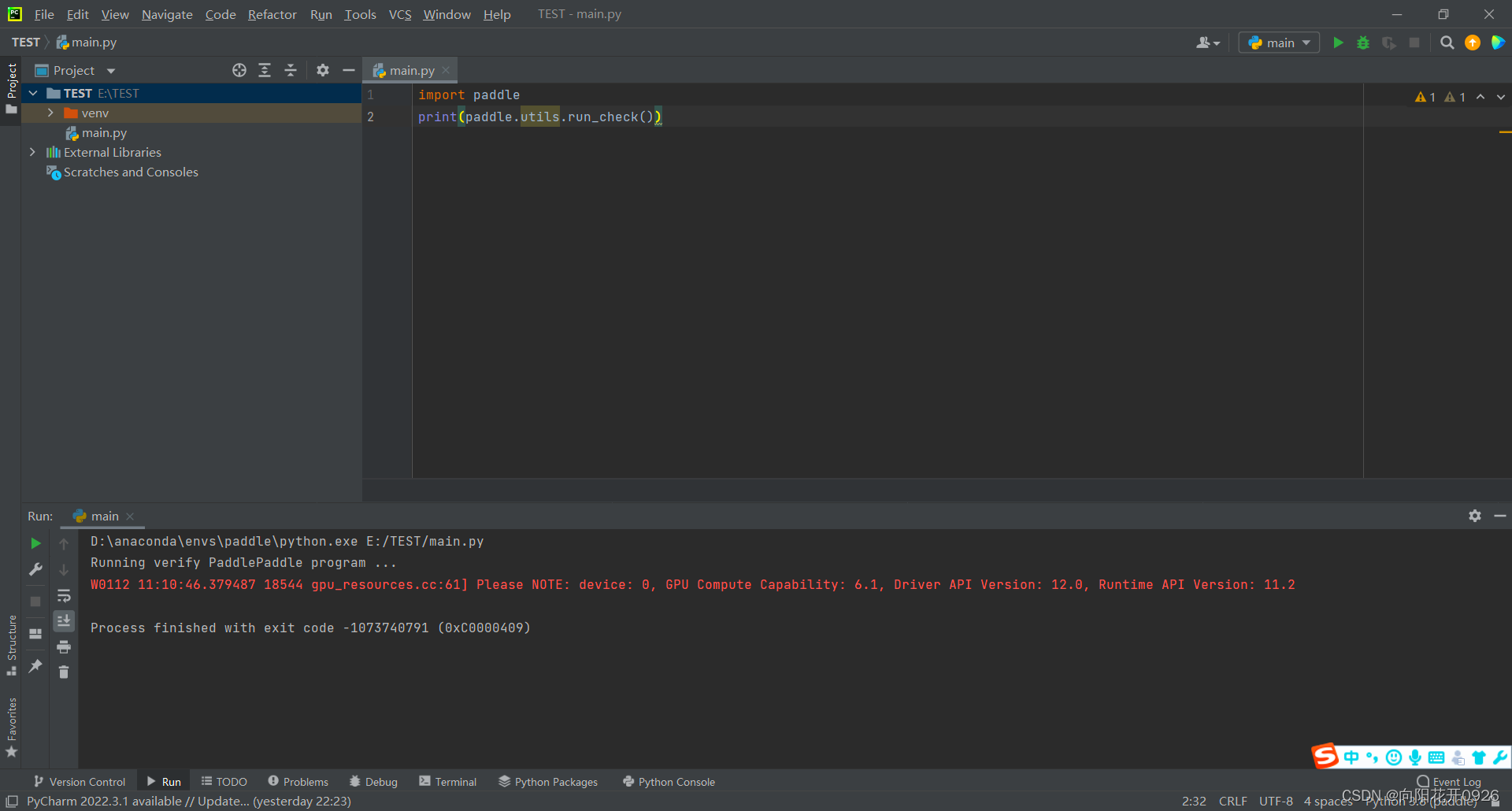Run the main configuration with green play icon
The width and height of the screenshot is (1512, 811).
1338,43
